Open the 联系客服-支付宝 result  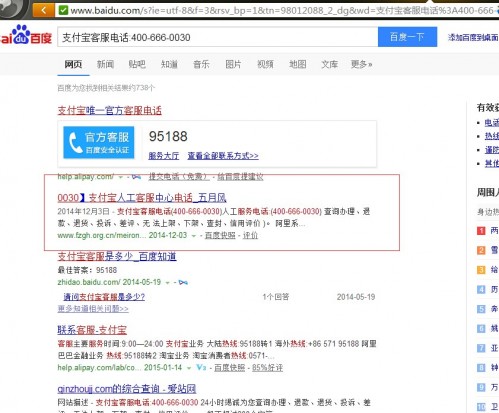92,330
